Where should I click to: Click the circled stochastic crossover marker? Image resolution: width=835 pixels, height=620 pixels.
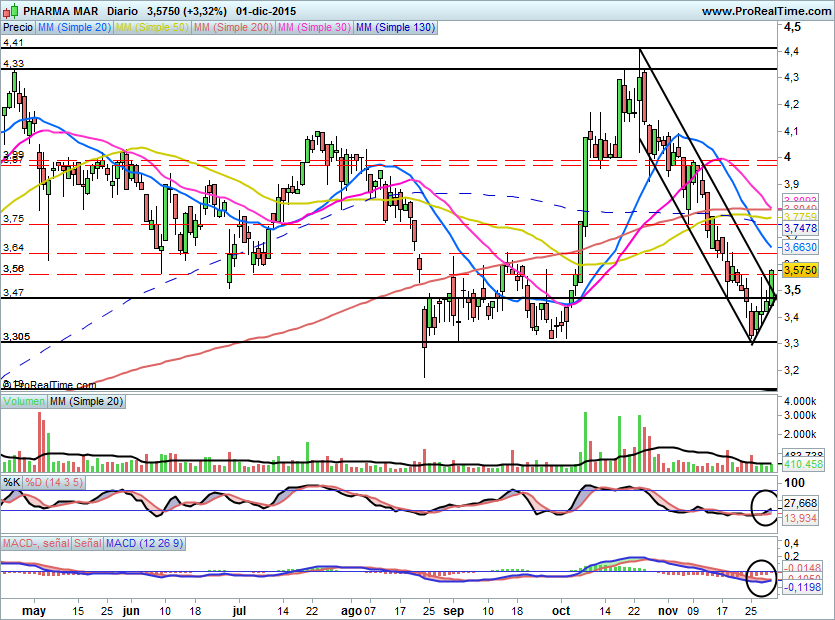(765, 504)
